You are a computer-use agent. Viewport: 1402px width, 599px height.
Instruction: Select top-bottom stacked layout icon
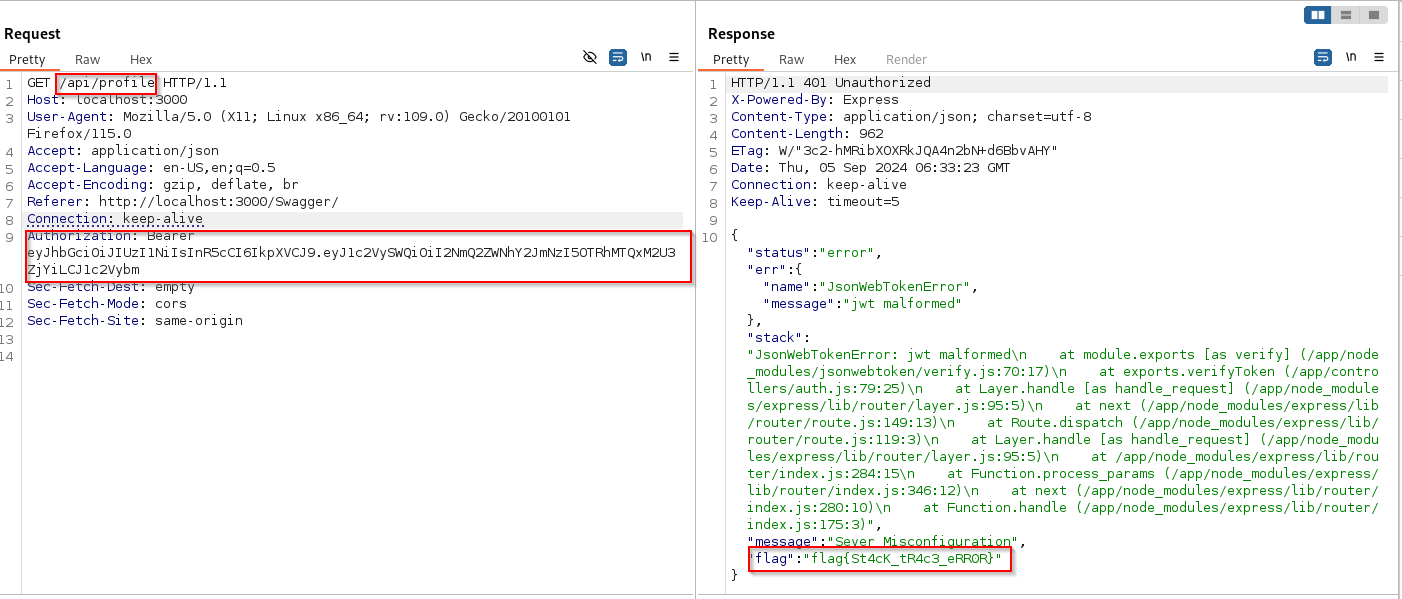(x=1346, y=15)
